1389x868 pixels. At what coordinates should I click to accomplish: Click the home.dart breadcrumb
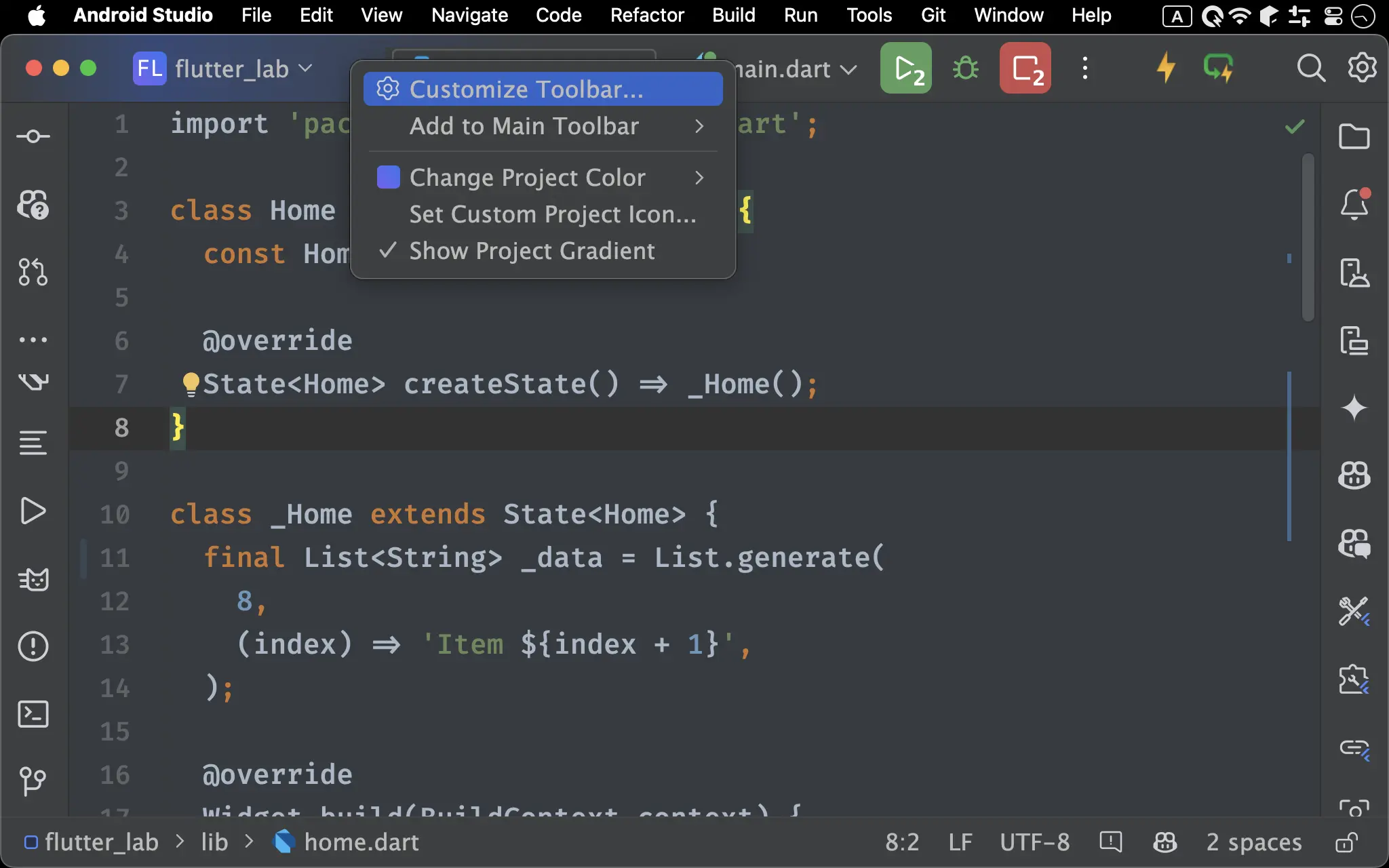346,842
